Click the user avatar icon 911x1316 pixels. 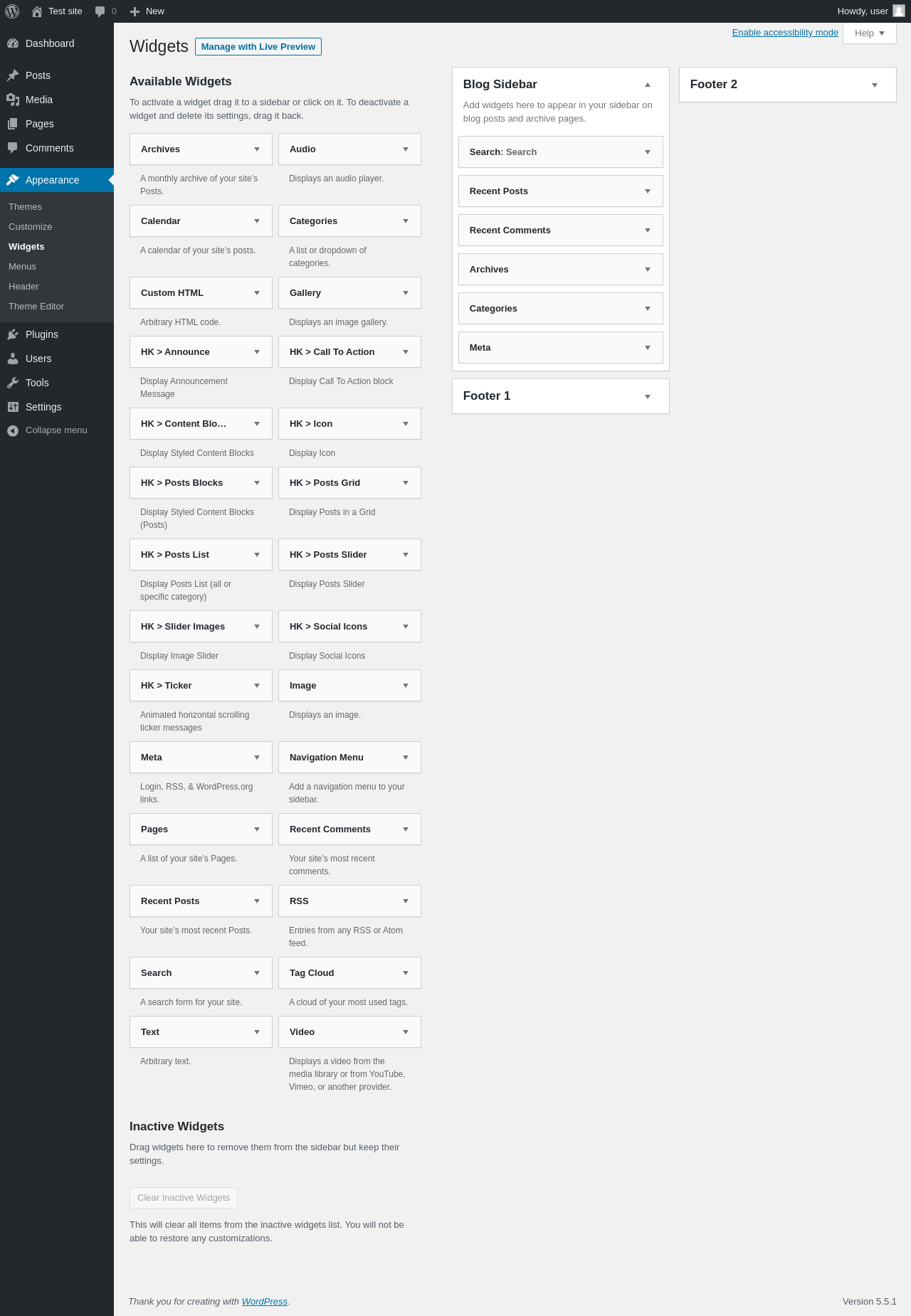point(899,11)
